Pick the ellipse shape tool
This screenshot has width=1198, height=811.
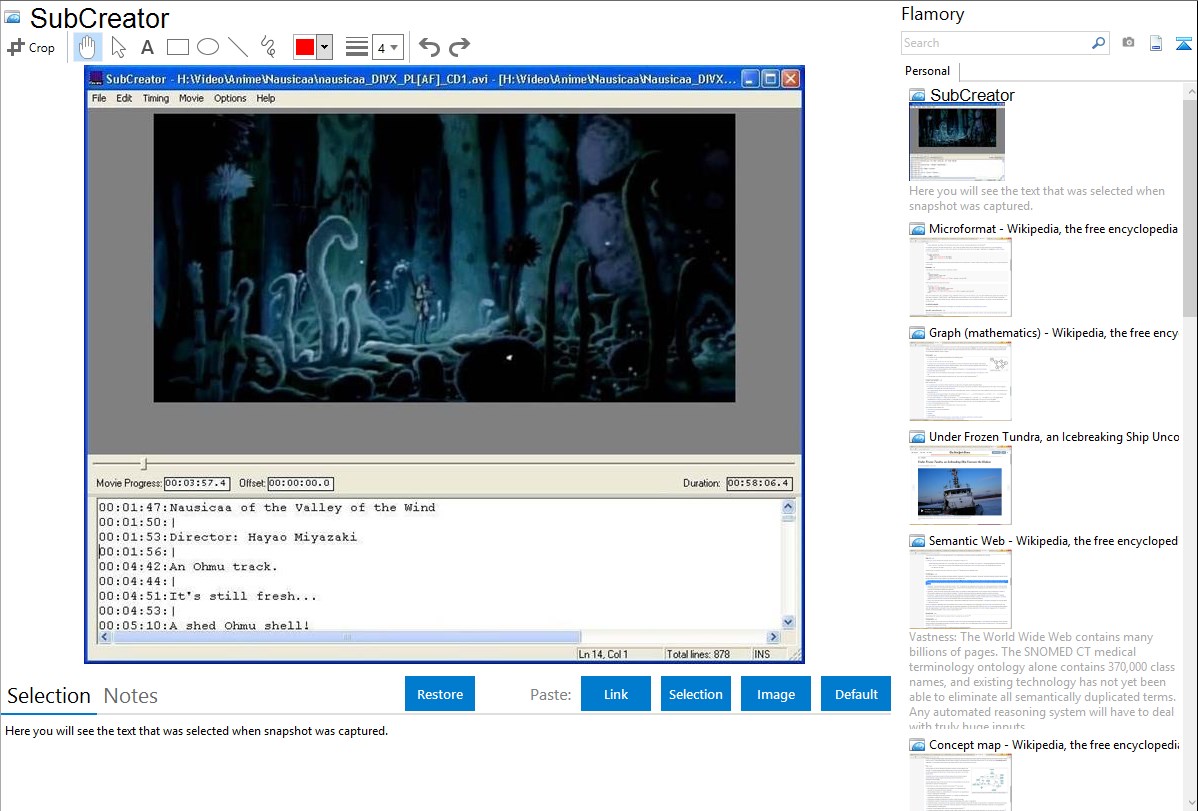coord(208,47)
